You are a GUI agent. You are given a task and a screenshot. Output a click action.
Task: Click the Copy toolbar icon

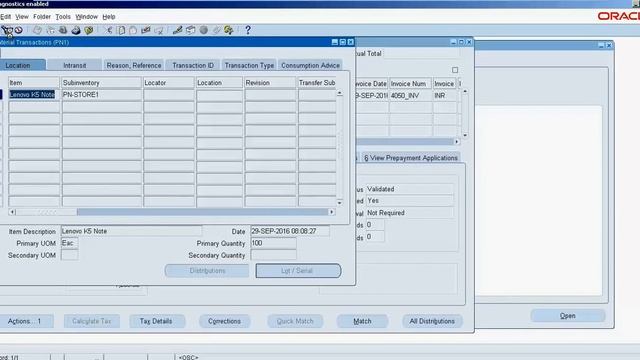click(x=121, y=30)
